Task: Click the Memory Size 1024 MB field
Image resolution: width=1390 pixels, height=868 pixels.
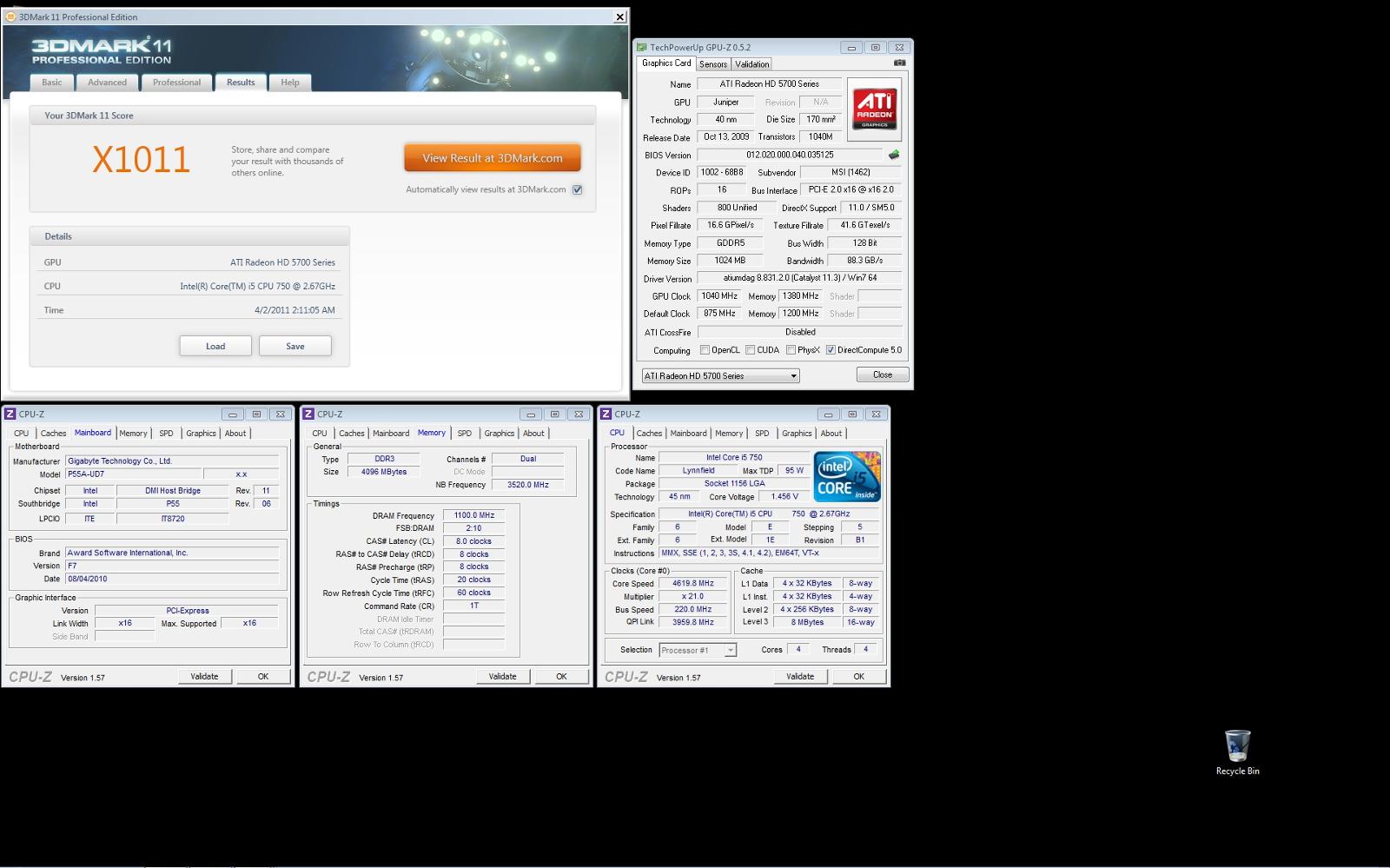Action: point(730,261)
